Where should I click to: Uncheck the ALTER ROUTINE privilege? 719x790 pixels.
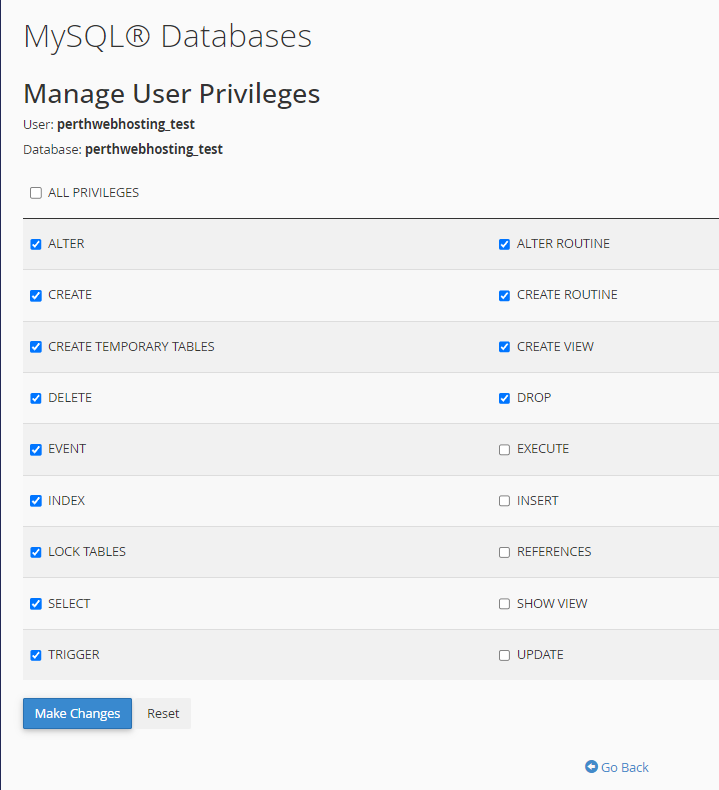[x=504, y=244]
